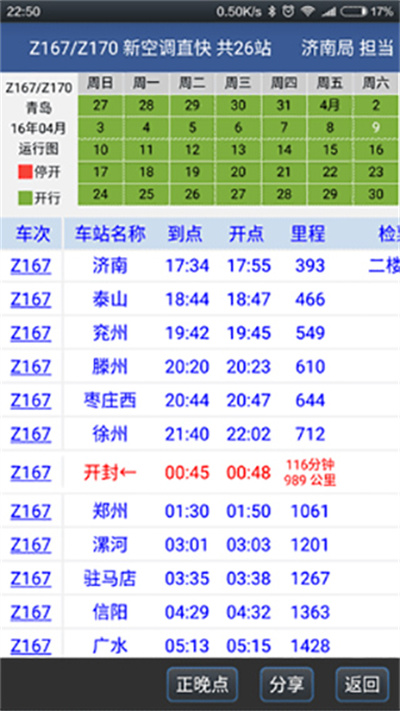Click red 116分钟 989公里 info
This screenshot has width=400, height=711.
click(310, 473)
